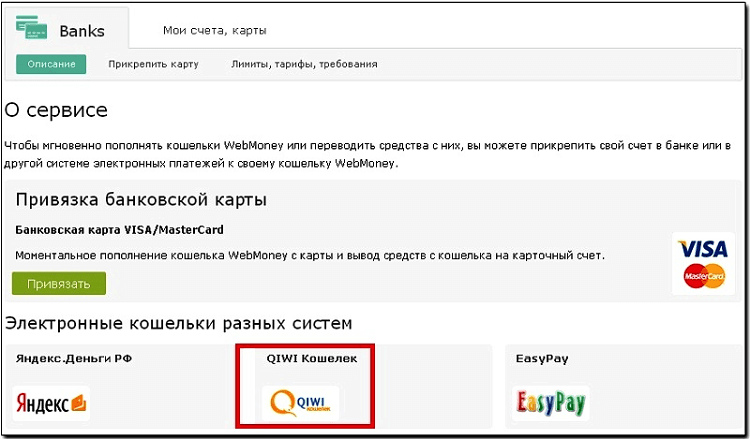The width and height of the screenshot is (750, 439).
Task: Click Электронные кошельки разных систем heading
Action: pos(178,323)
